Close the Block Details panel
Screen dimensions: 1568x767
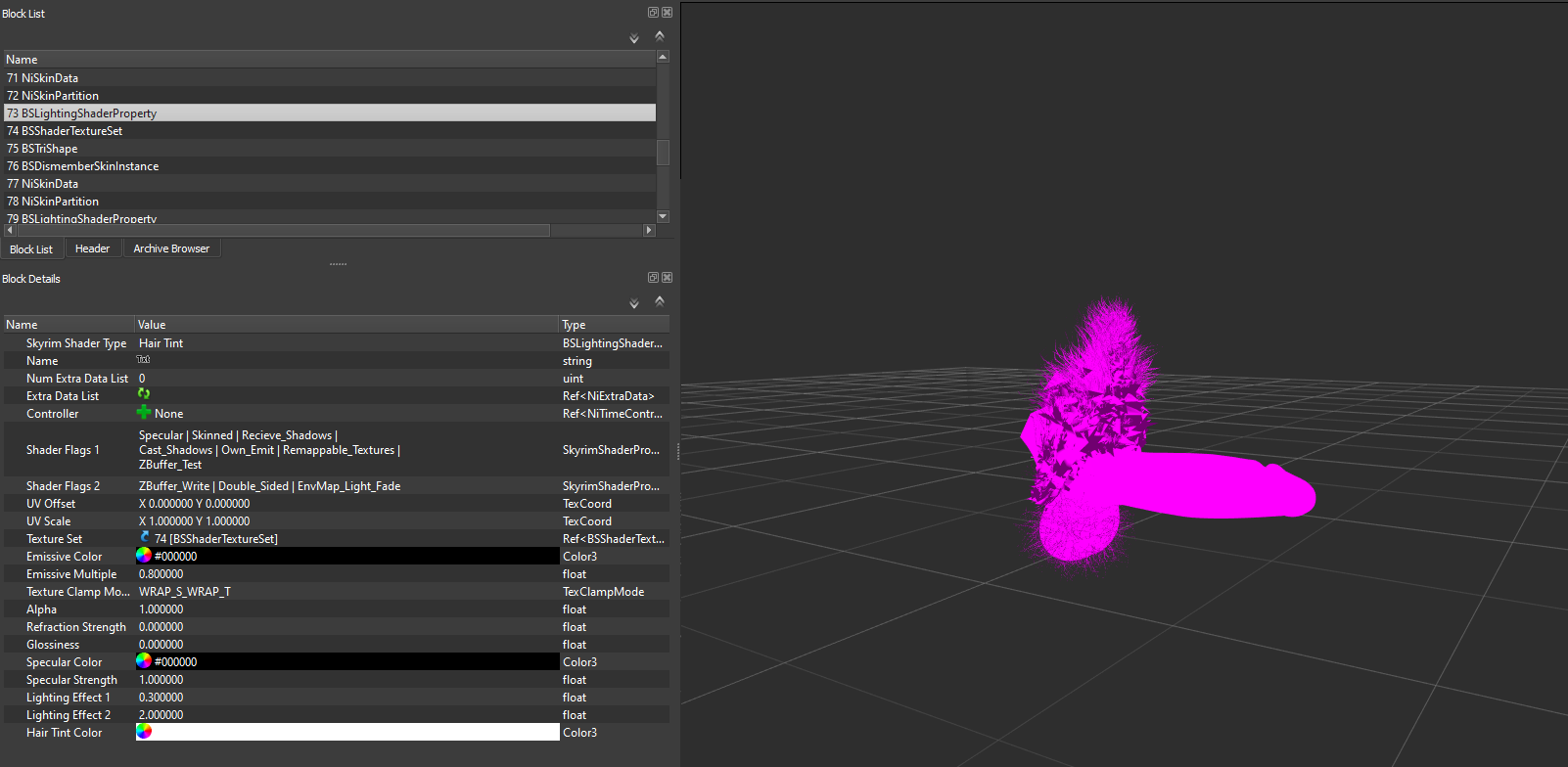(x=667, y=278)
